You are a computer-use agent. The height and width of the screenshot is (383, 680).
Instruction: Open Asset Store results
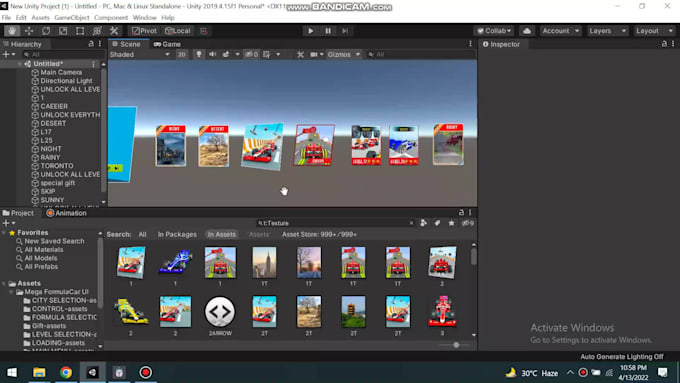(319, 234)
